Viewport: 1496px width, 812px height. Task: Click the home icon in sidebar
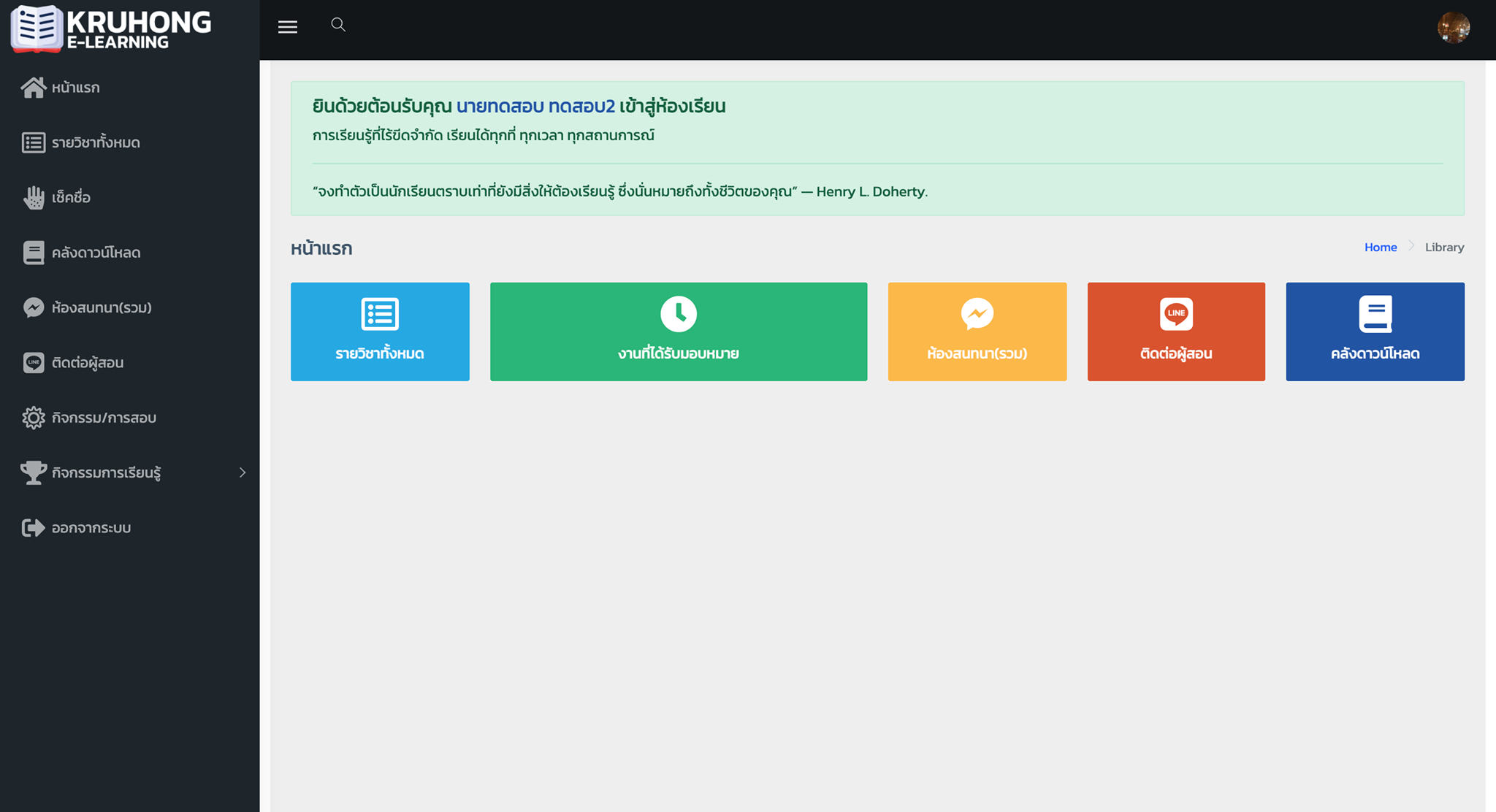click(x=34, y=88)
